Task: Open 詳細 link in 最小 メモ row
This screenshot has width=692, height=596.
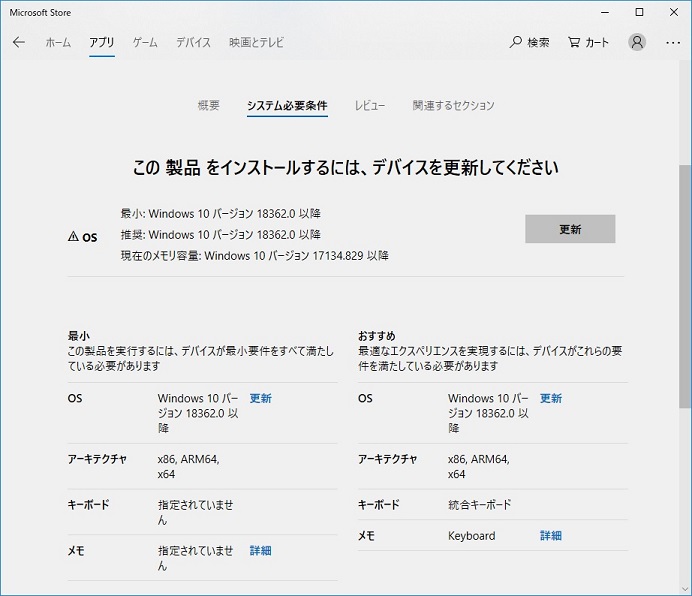Action: pyautogui.click(x=260, y=551)
